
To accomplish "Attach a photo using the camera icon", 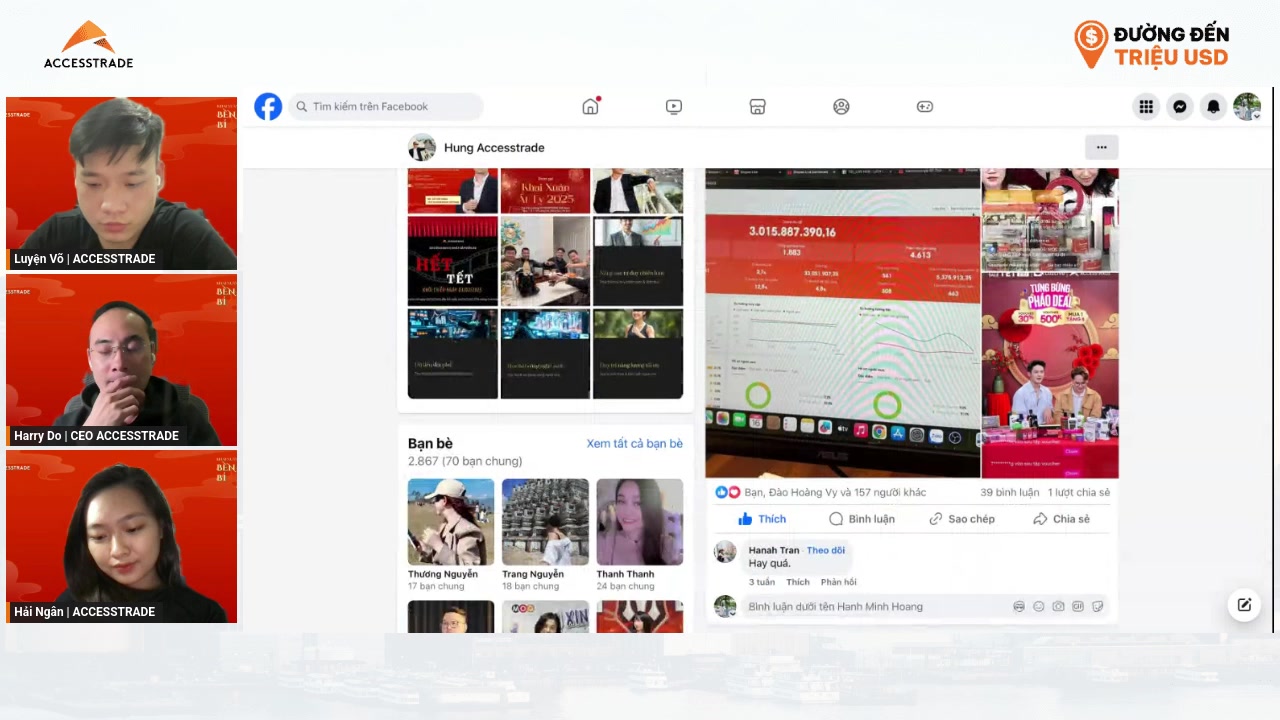I will pyautogui.click(x=1058, y=607).
